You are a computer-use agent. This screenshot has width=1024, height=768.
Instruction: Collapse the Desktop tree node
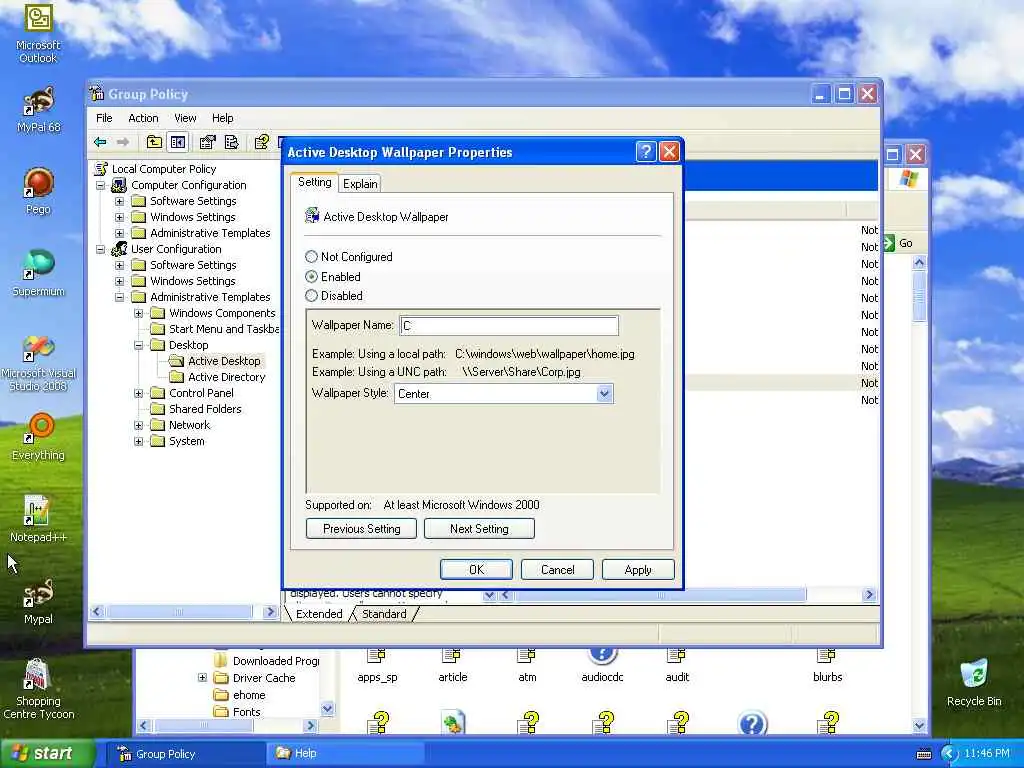pos(138,345)
